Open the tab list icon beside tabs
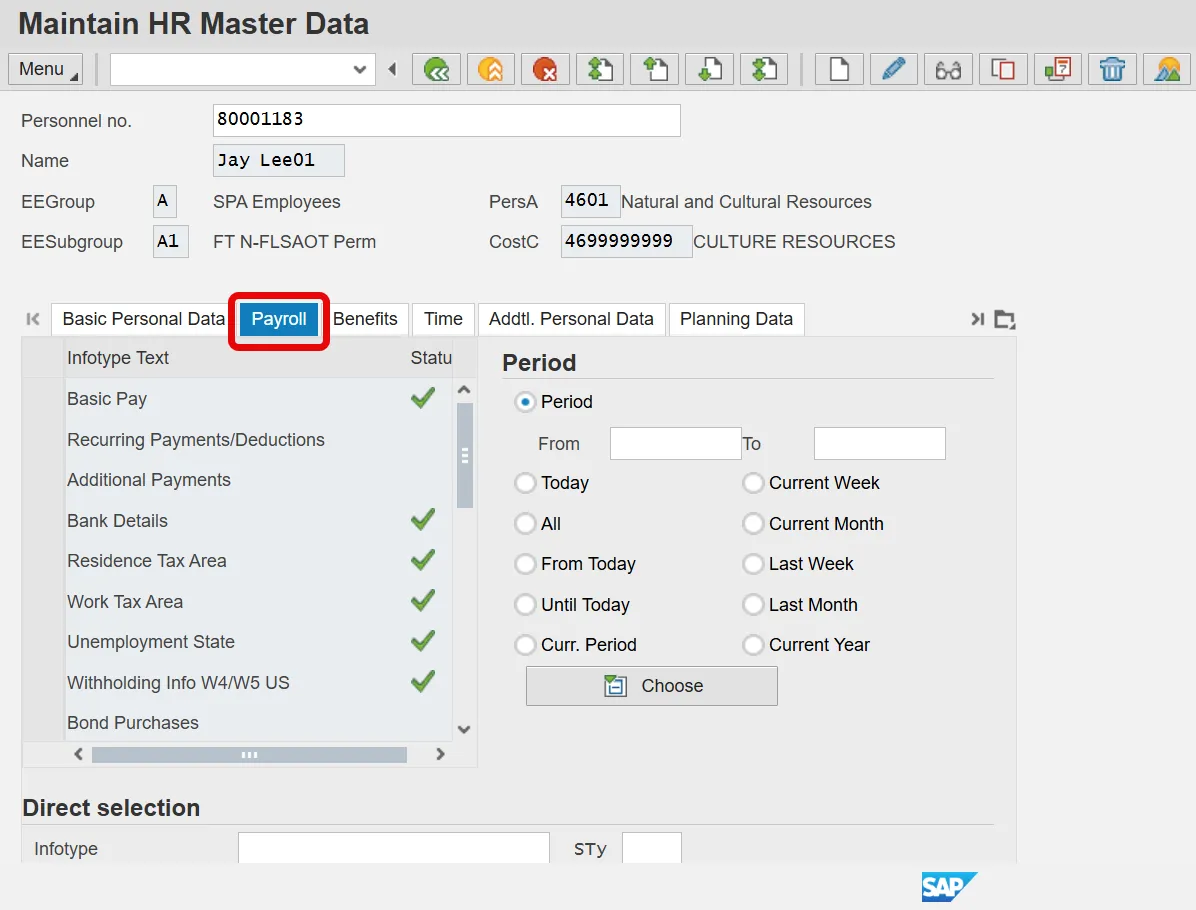This screenshot has width=1196, height=910. pyautogui.click(x=1005, y=319)
